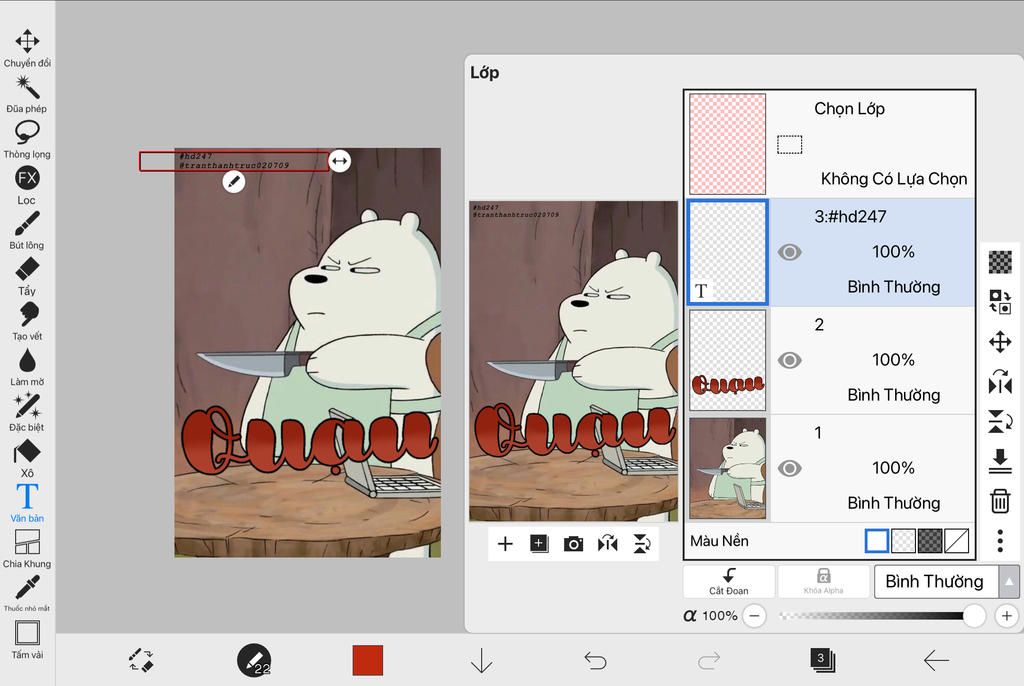Click the Không Có Lựa Chọn text
1024x686 pixels.
pyautogui.click(x=893, y=178)
